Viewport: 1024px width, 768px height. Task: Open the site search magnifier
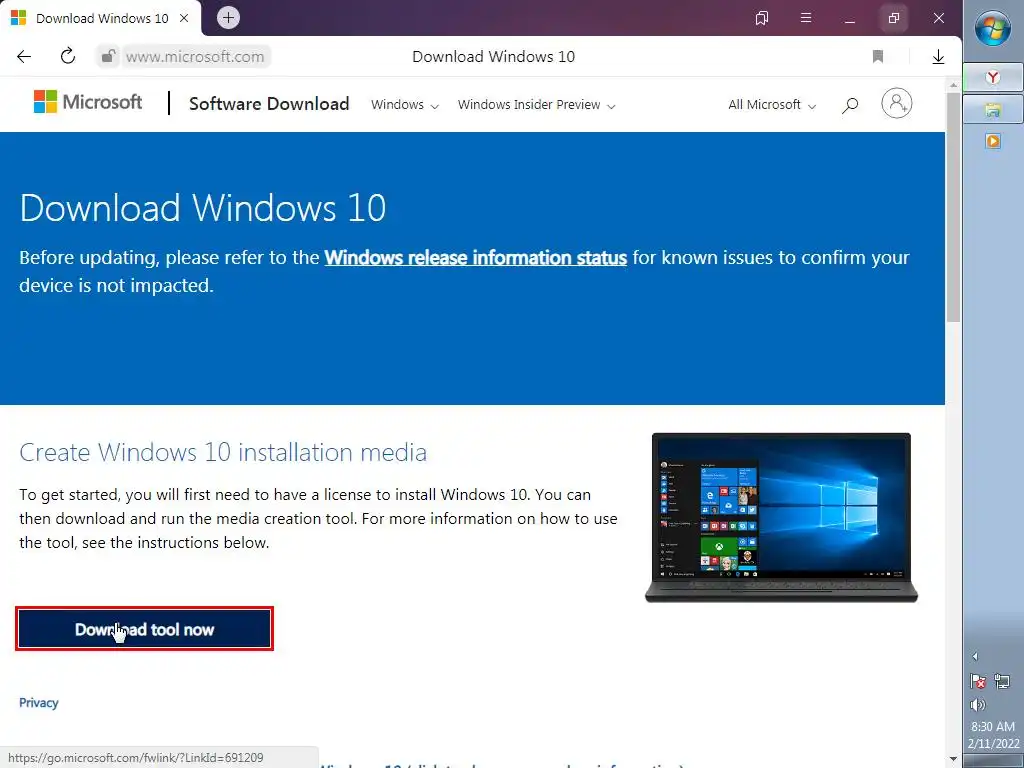850,104
